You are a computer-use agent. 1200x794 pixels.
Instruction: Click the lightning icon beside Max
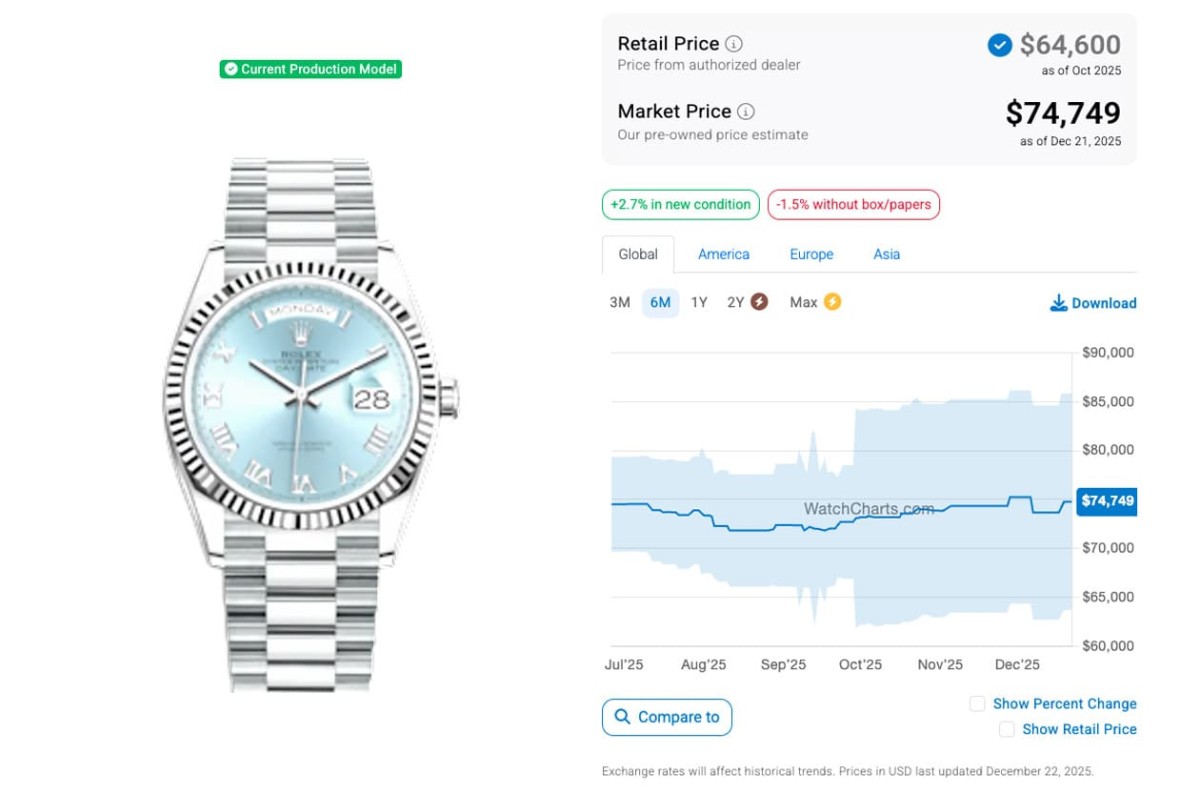[832, 302]
